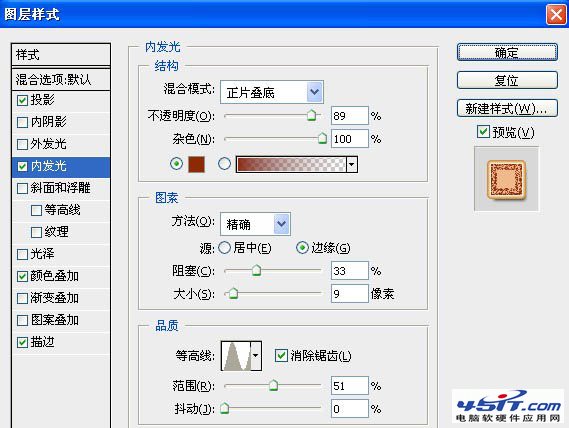Click the 不透明度 slider handle
The width and height of the screenshot is (569, 428).
311,115
